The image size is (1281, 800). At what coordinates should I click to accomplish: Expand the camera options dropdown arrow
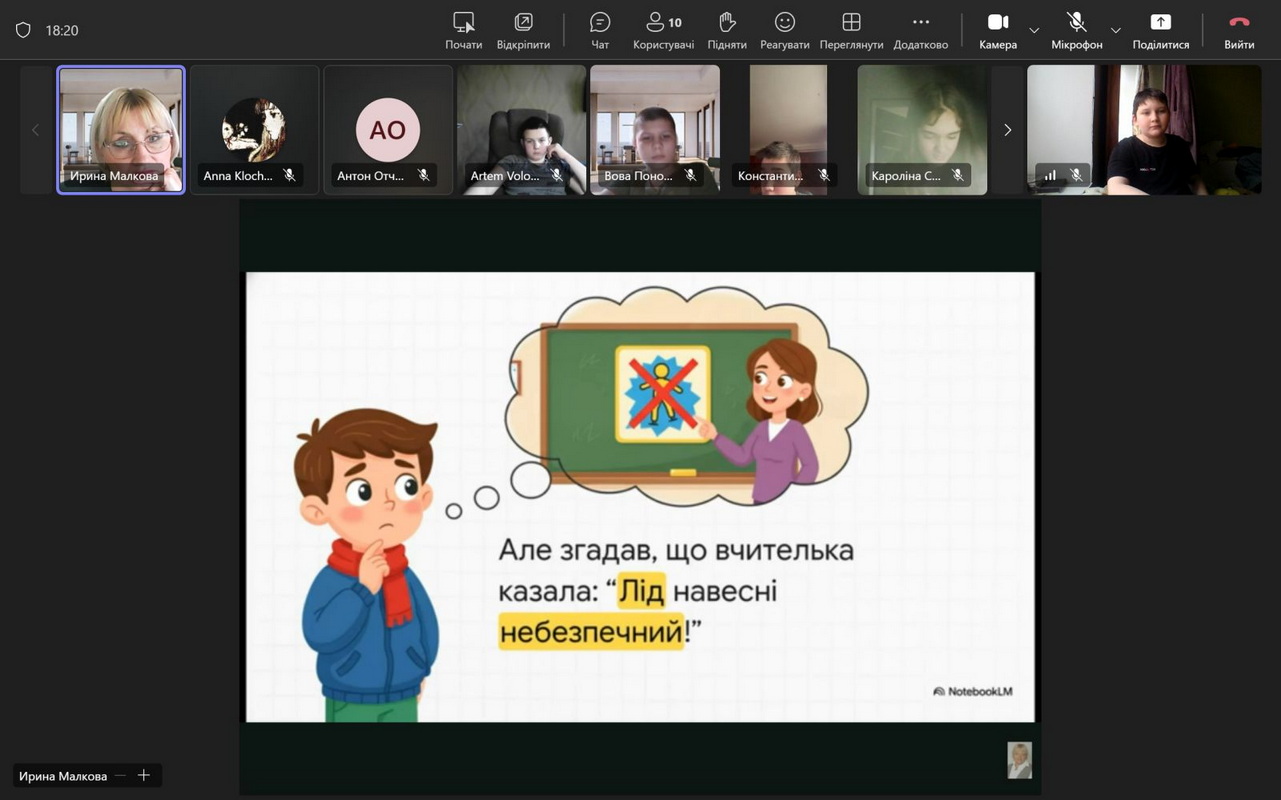[1034, 30]
